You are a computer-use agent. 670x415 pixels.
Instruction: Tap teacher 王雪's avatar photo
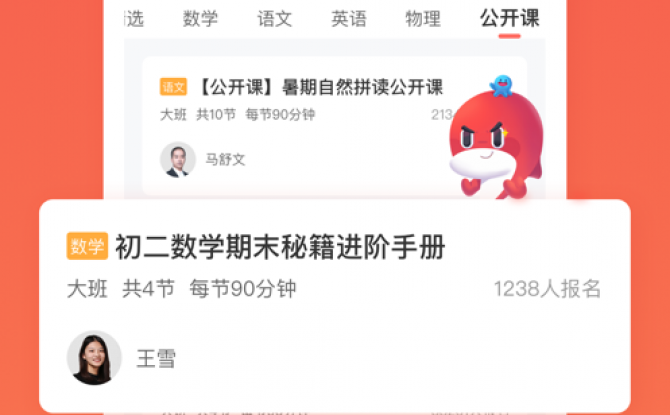tap(94, 358)
